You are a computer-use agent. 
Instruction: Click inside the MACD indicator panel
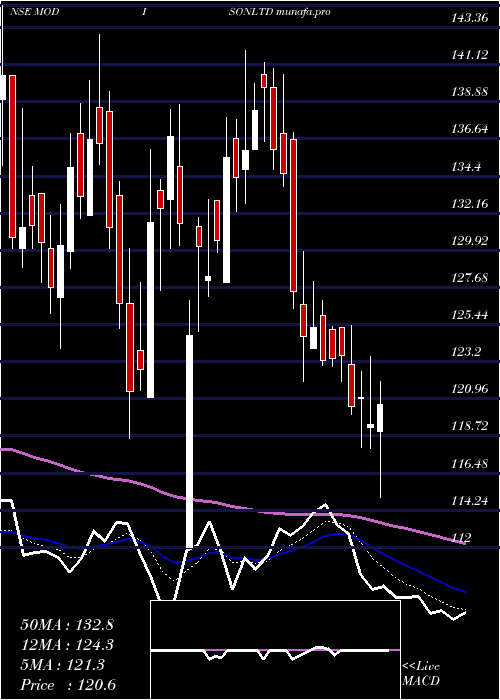[275, 650]
